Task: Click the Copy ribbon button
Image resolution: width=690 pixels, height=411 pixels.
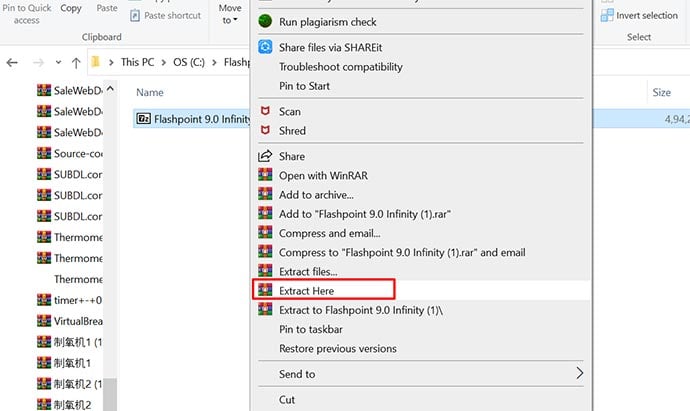Action: coord(71,8)
